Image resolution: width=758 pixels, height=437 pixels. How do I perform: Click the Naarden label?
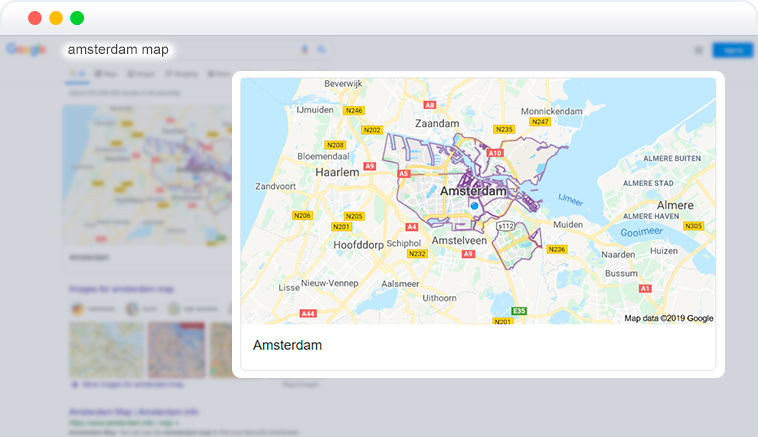[x=618, y=254]
